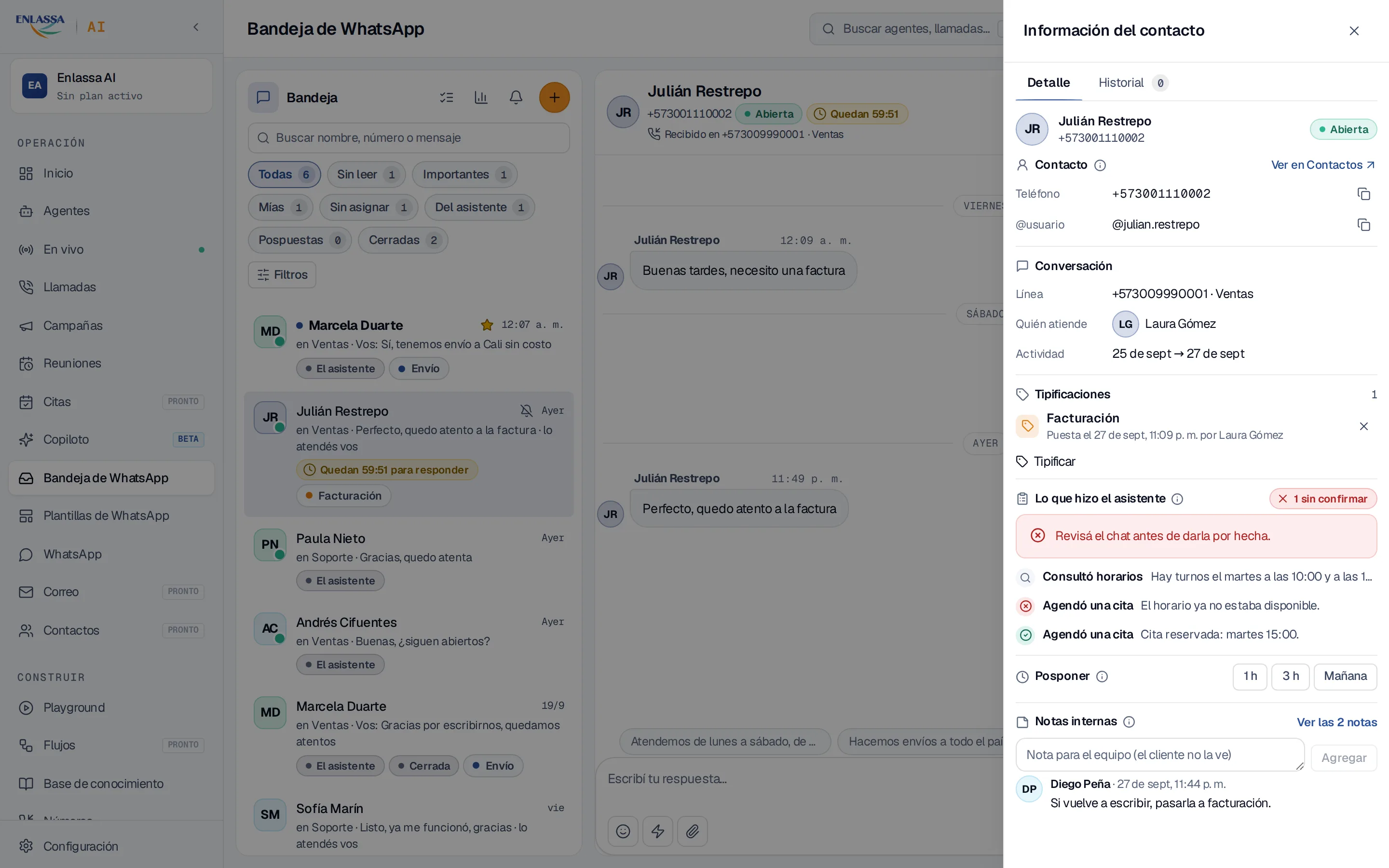Postpone conversation by 1 h
1389x868 pixels.
point(1250,676)
